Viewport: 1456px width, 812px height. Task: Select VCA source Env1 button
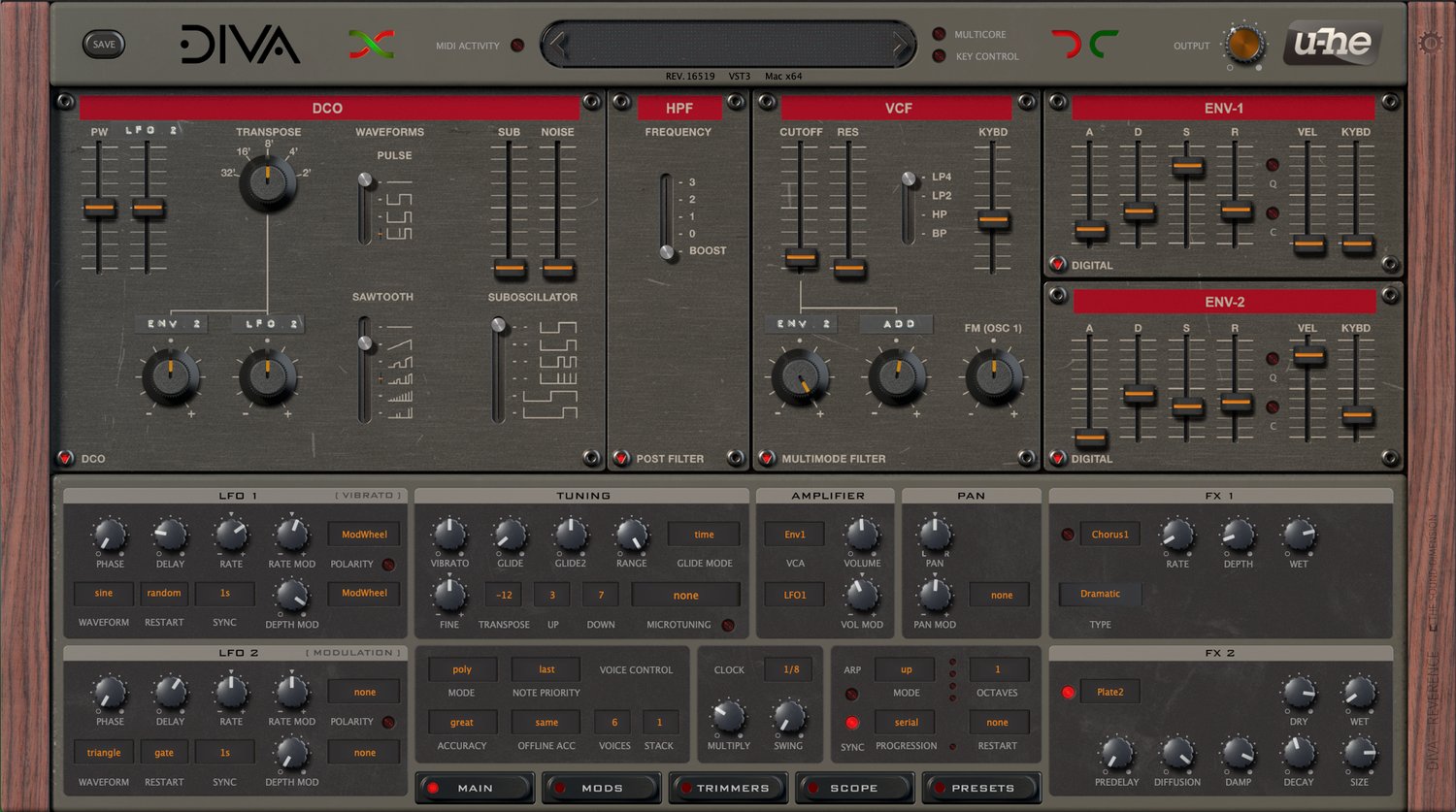[x=795, y=534]
